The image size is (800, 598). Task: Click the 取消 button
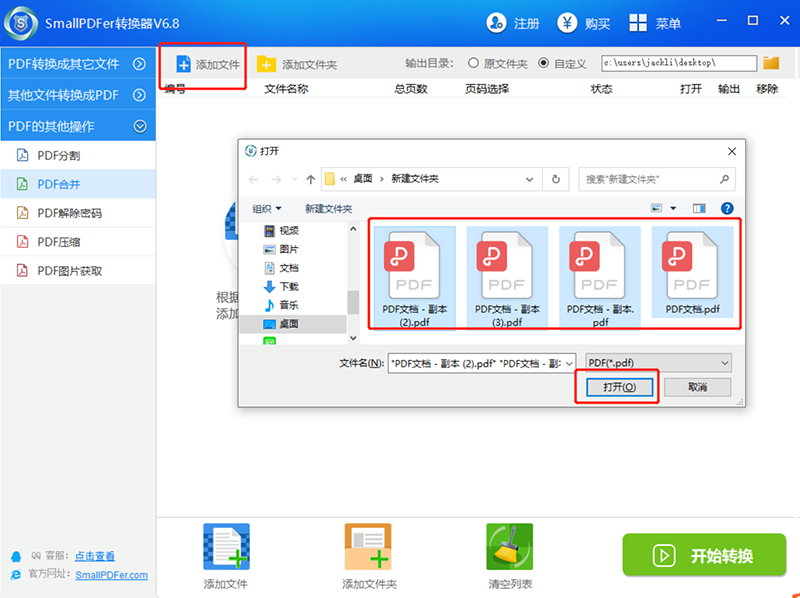pyautogui.click(x=697, y=387)
